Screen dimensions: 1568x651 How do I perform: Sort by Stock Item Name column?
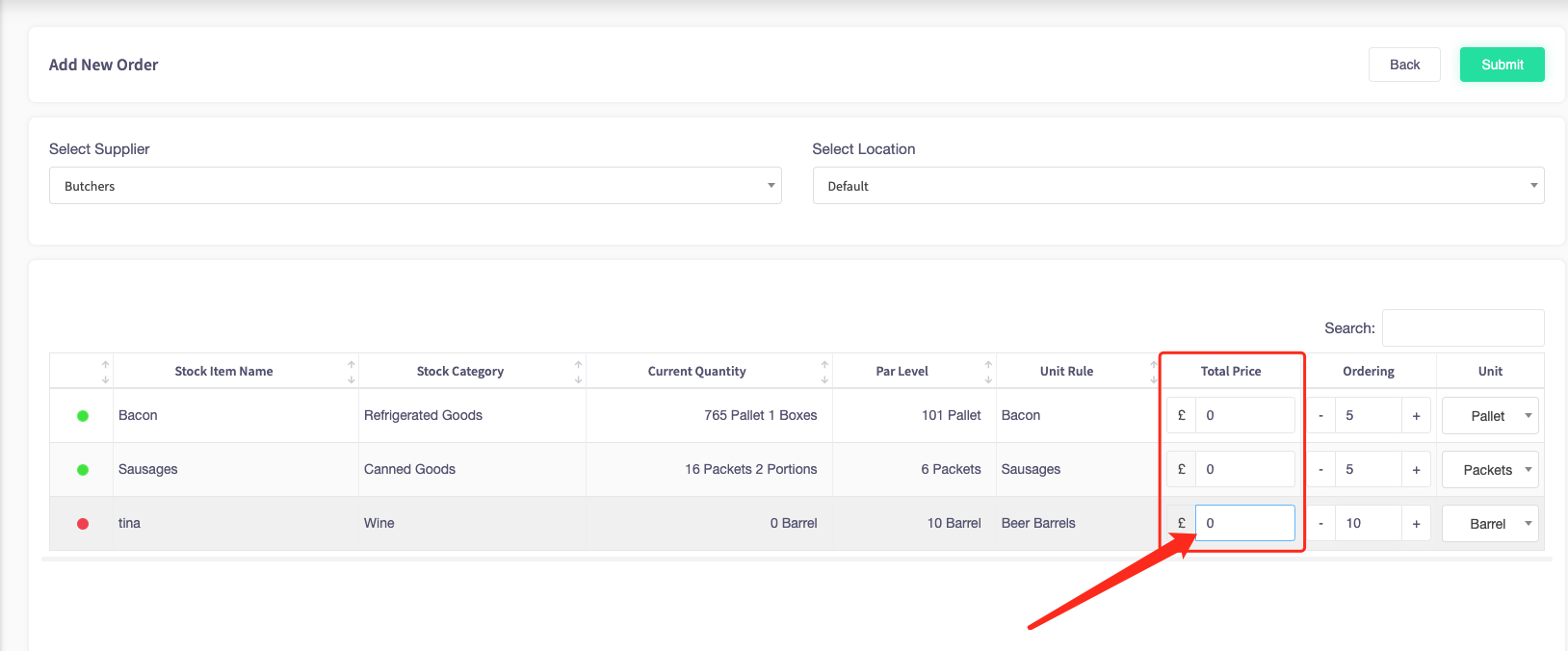tap(236, 371)
